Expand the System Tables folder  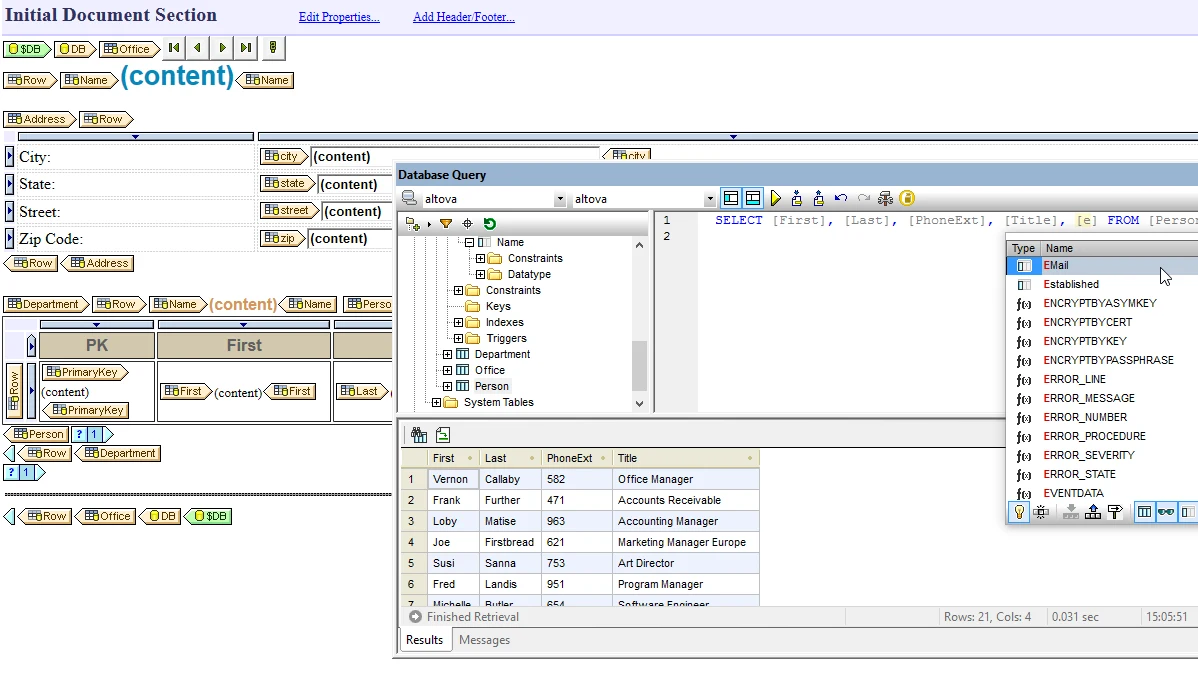436,403
